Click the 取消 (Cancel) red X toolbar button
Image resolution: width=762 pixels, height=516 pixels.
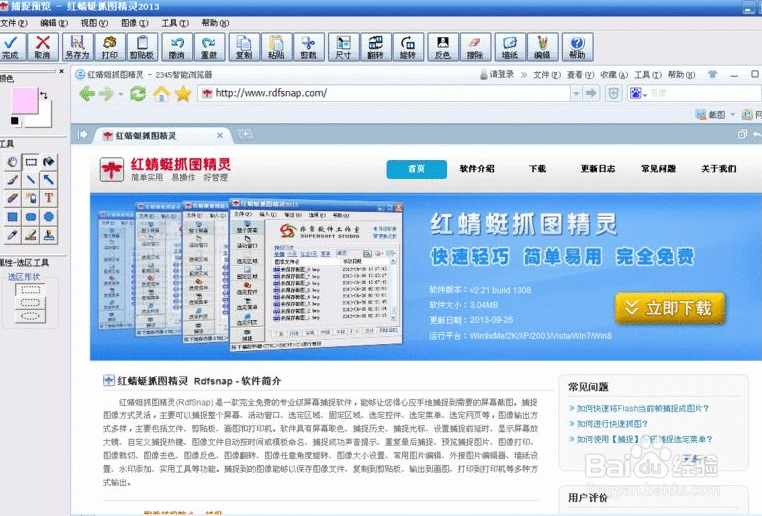43,47
